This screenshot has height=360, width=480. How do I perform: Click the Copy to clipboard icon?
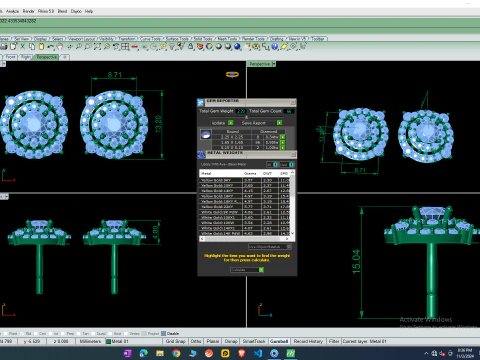point(32,47)
